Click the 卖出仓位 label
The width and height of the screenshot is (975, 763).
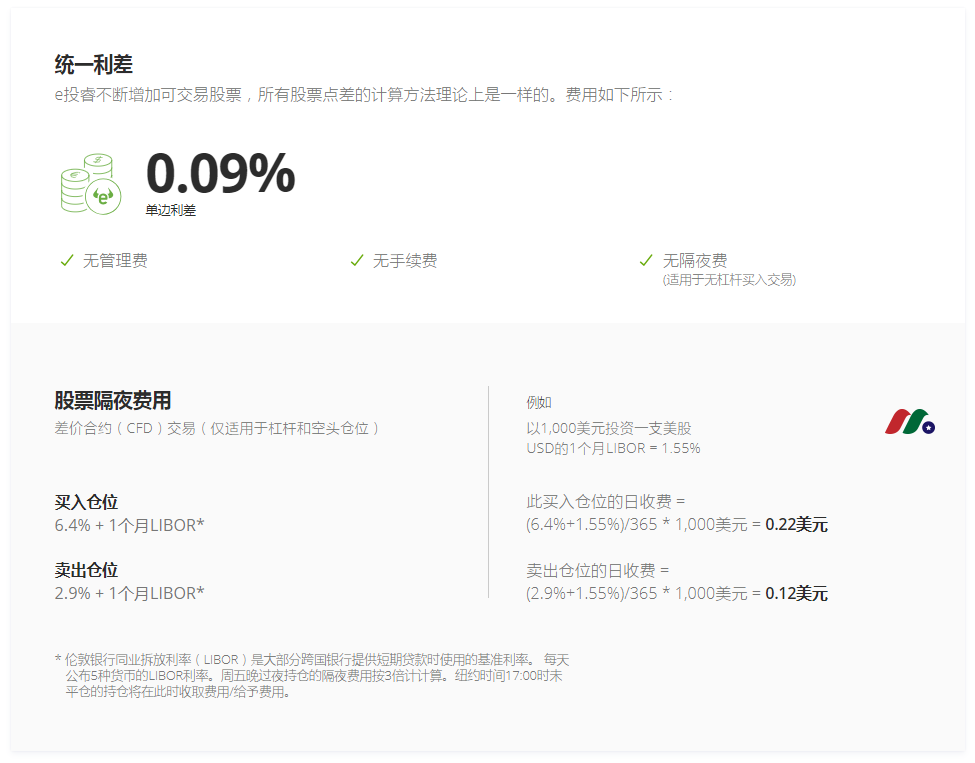pos(86,570)
